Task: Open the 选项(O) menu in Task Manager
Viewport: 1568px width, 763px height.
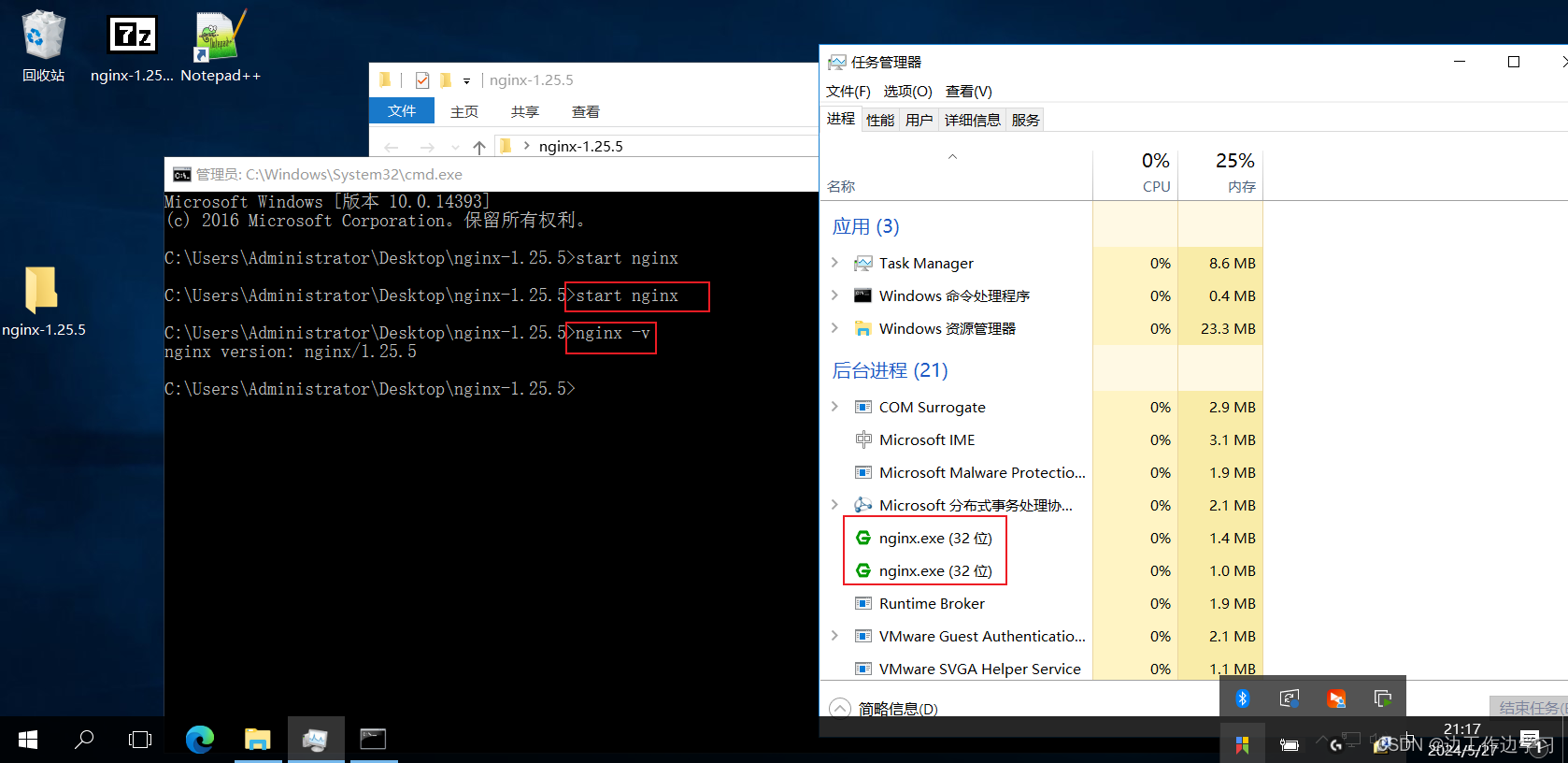Action: point(908,92)
